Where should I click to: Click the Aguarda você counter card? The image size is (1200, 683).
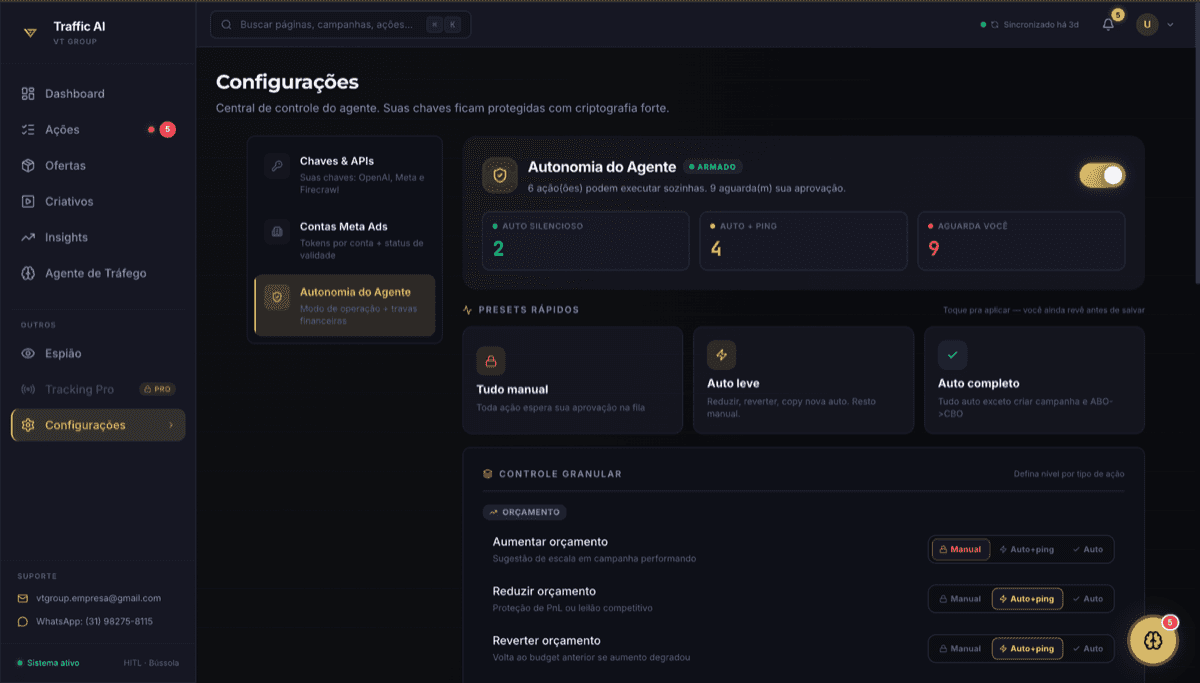click(x=1021, y=241)
